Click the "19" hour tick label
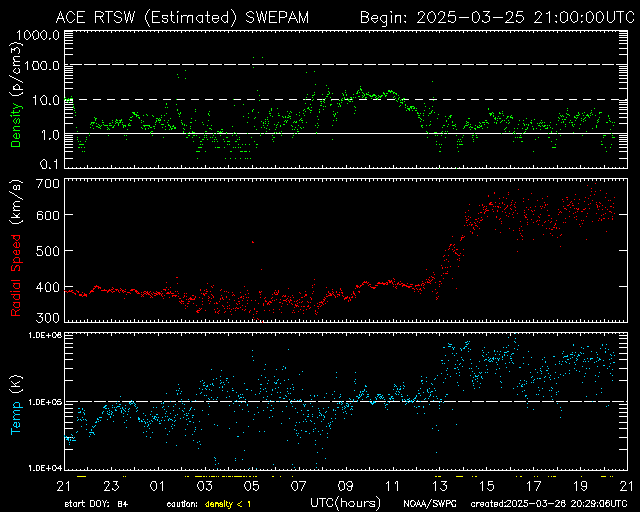Image resolution: width=640 pixels, height=512 pixels. click(x=580, y=486)
